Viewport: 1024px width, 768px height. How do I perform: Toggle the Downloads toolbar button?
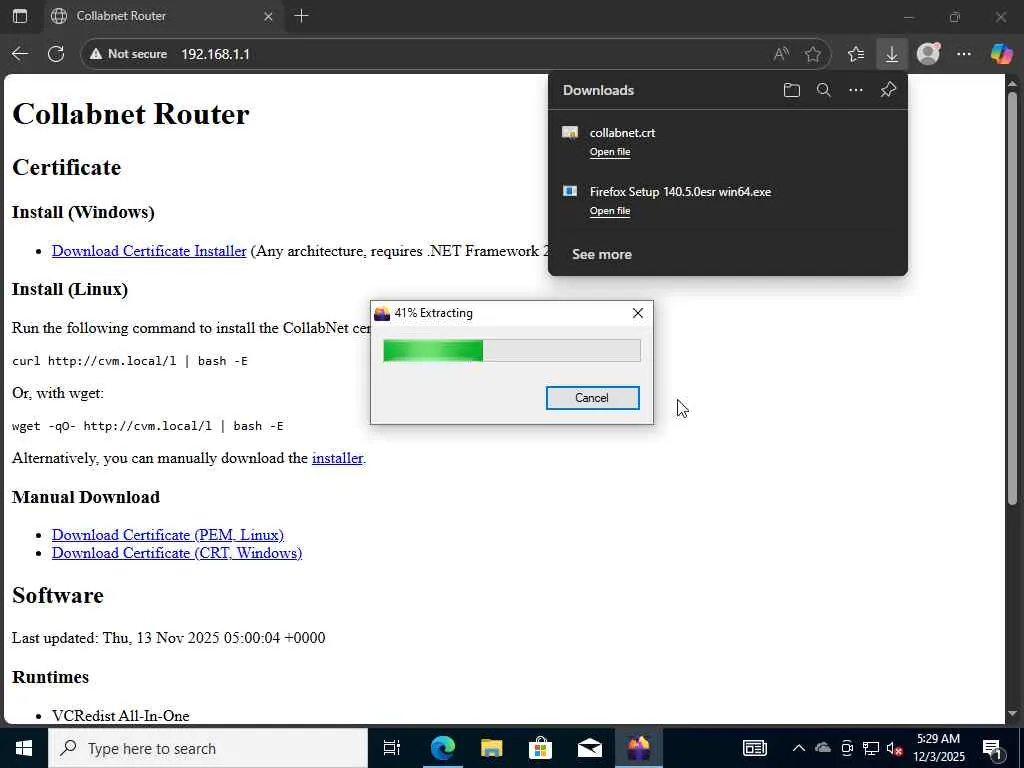tap(891, 54)
